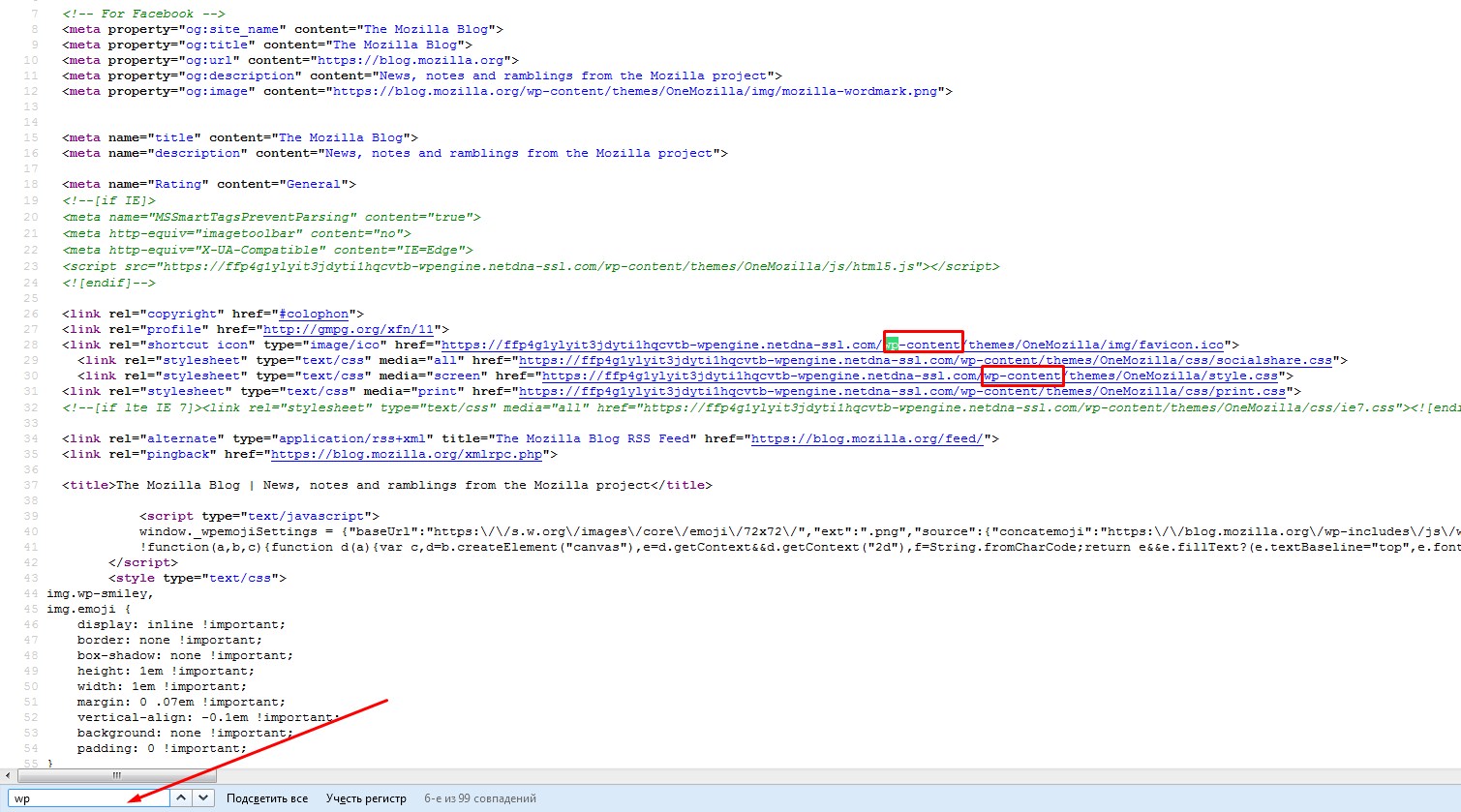This screenshot has width=1461, height=812.
Task: Open the print.css stylesheet link
Action: coord(902,391)
